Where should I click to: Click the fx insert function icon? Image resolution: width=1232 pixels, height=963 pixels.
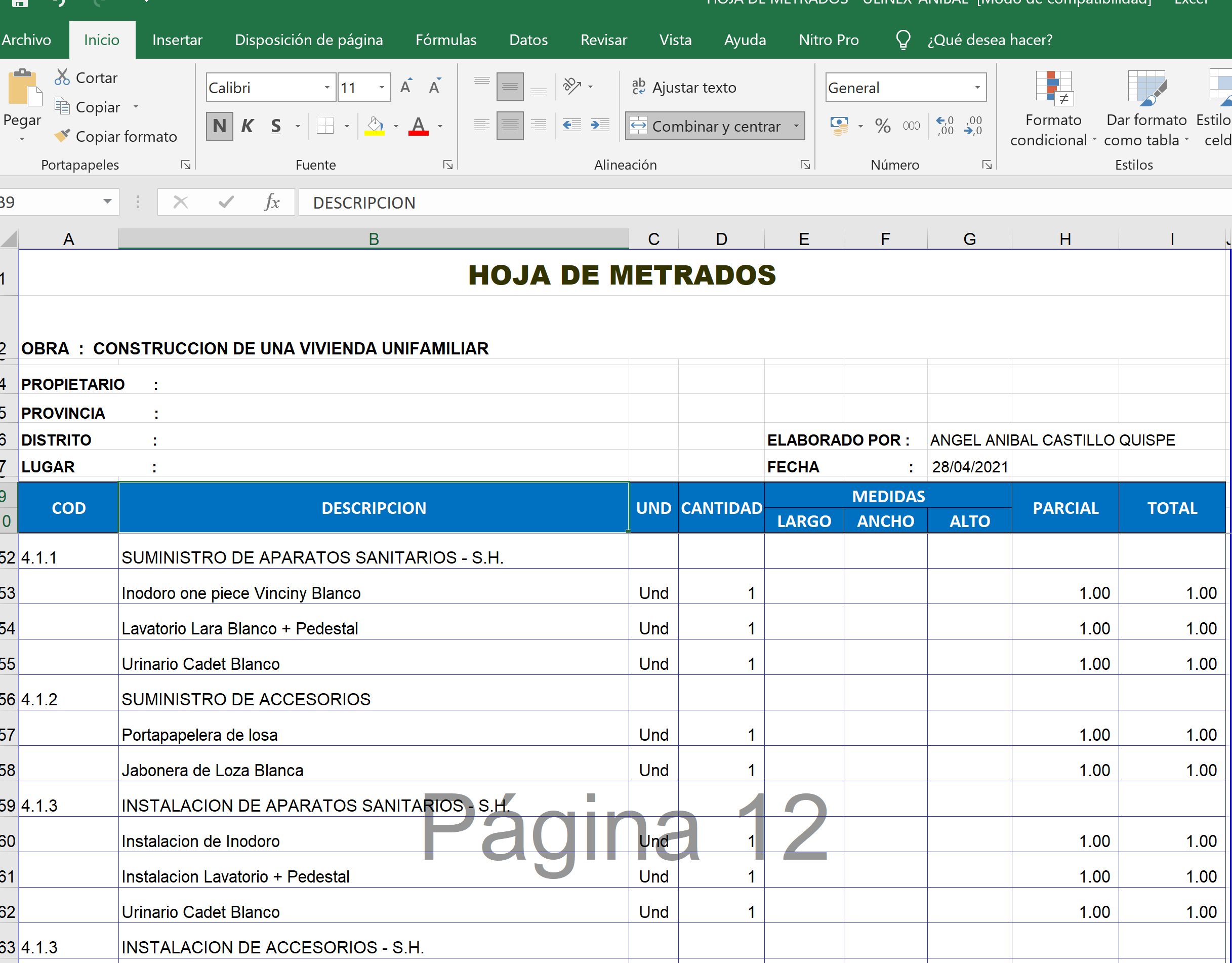pos(272,202)
